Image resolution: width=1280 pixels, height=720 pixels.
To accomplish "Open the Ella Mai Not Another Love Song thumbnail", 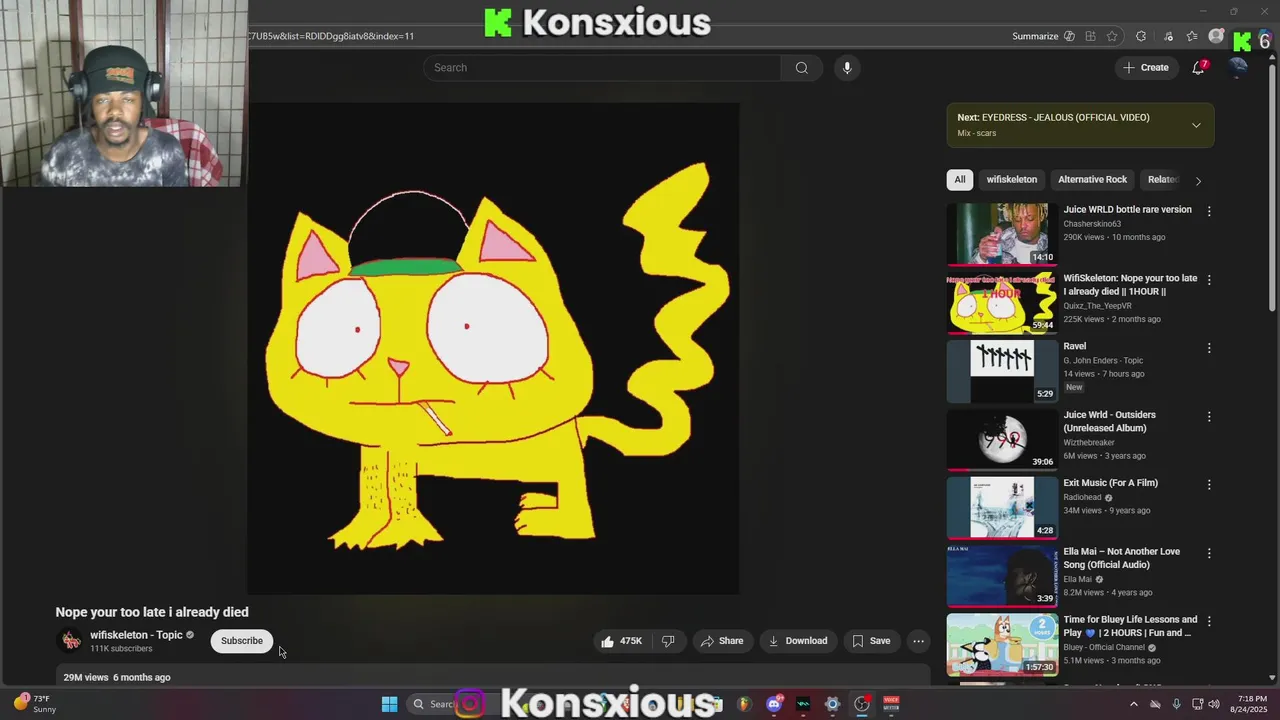I will 1001,576.
